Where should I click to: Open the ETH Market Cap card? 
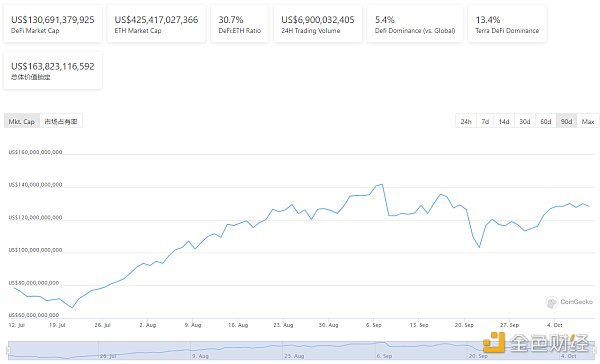click(156, 24)
